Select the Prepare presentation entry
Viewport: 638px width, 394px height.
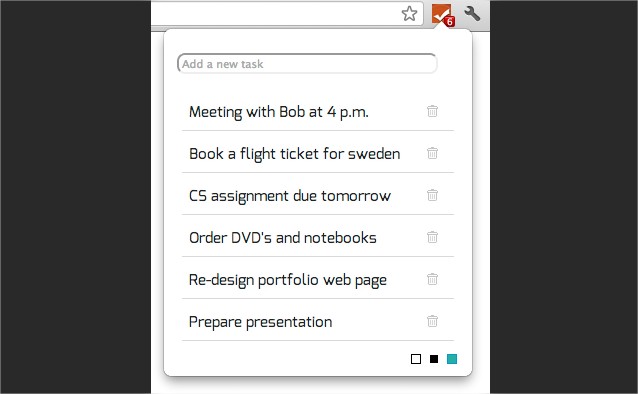point(260,322)
